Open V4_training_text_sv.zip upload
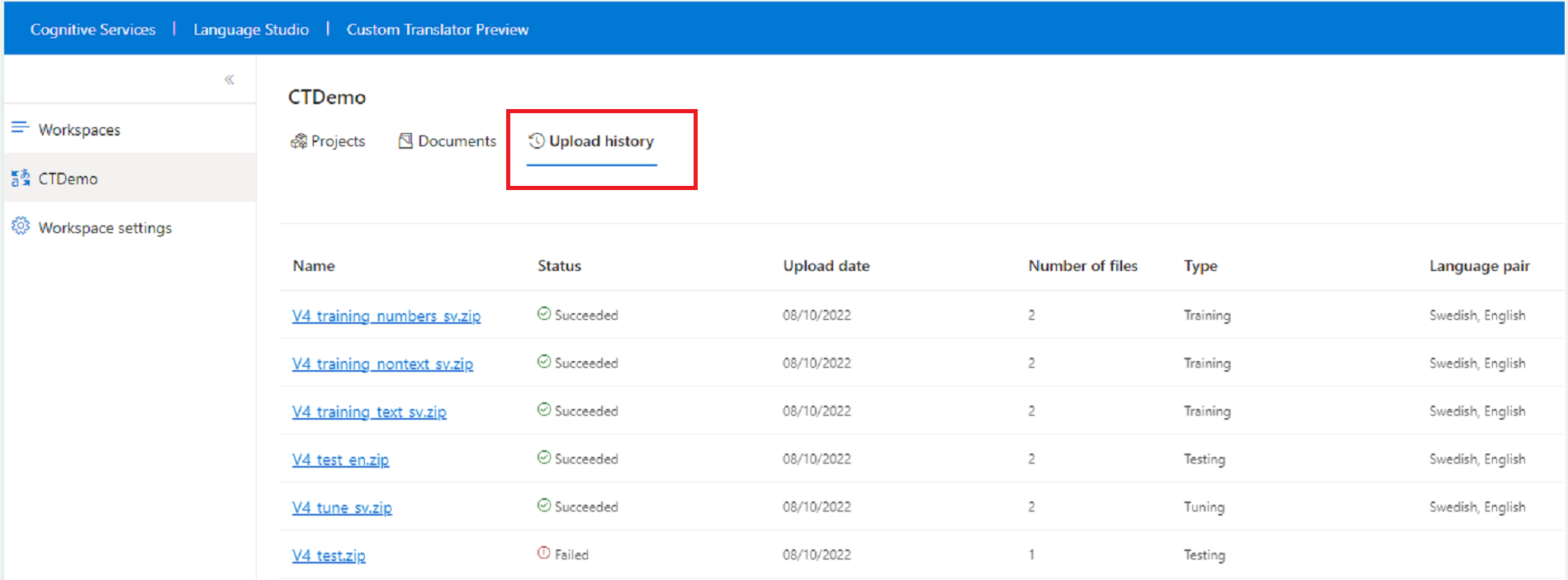 pos(369,411)
